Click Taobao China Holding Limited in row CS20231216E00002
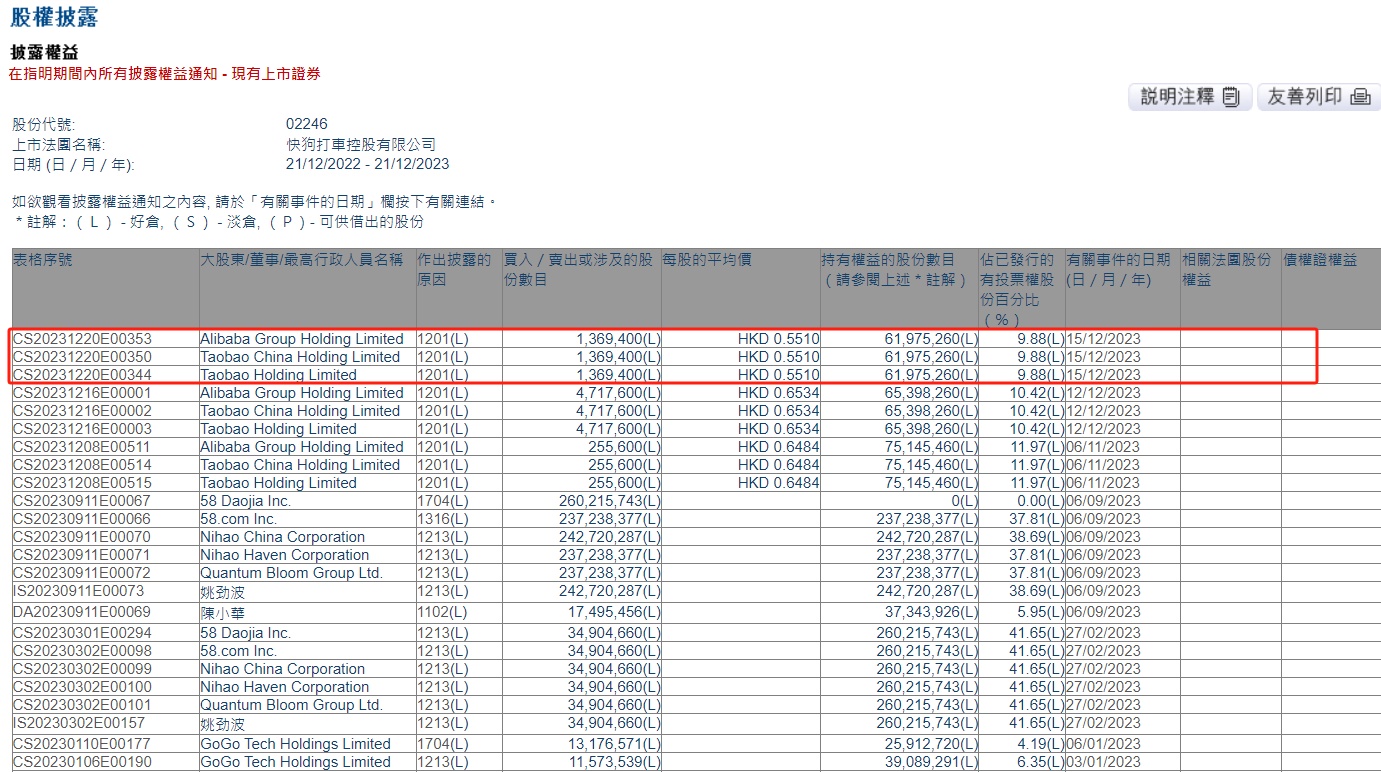Screen dimensions: 1381x772 [300, 411]
